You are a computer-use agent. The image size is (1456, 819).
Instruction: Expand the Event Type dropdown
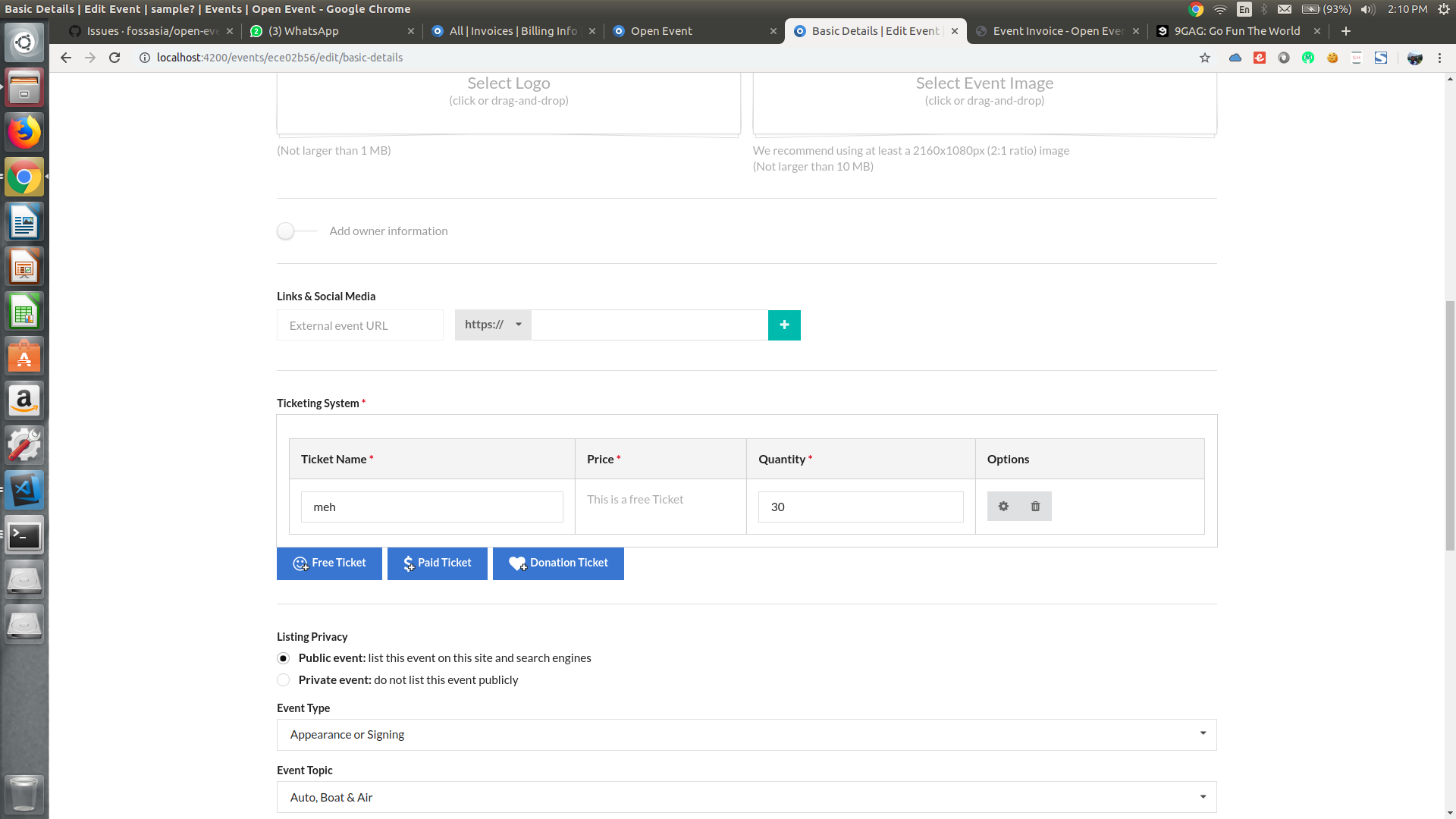[746, 734]
